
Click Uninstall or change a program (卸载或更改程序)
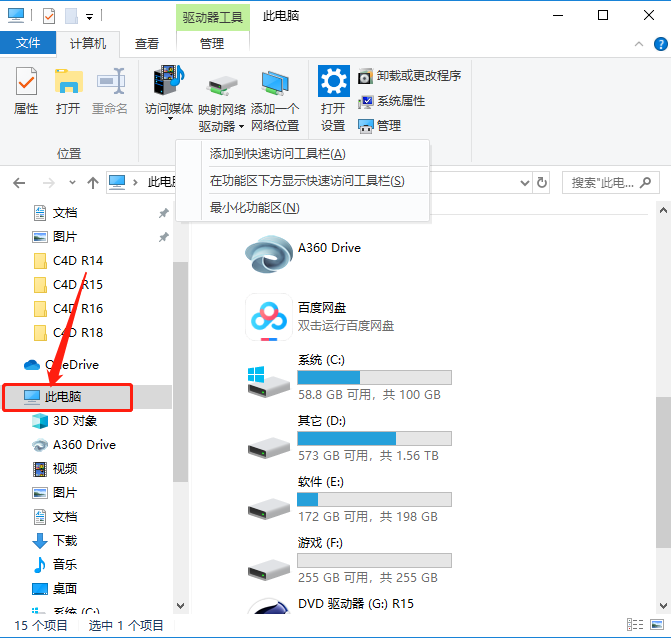pyautogui.click(x=410, y=76)
